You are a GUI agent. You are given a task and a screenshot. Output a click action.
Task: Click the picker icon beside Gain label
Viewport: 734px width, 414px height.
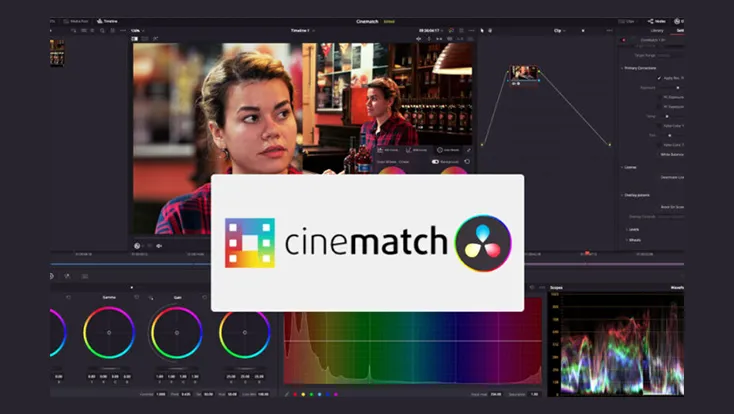pos(151,297)
